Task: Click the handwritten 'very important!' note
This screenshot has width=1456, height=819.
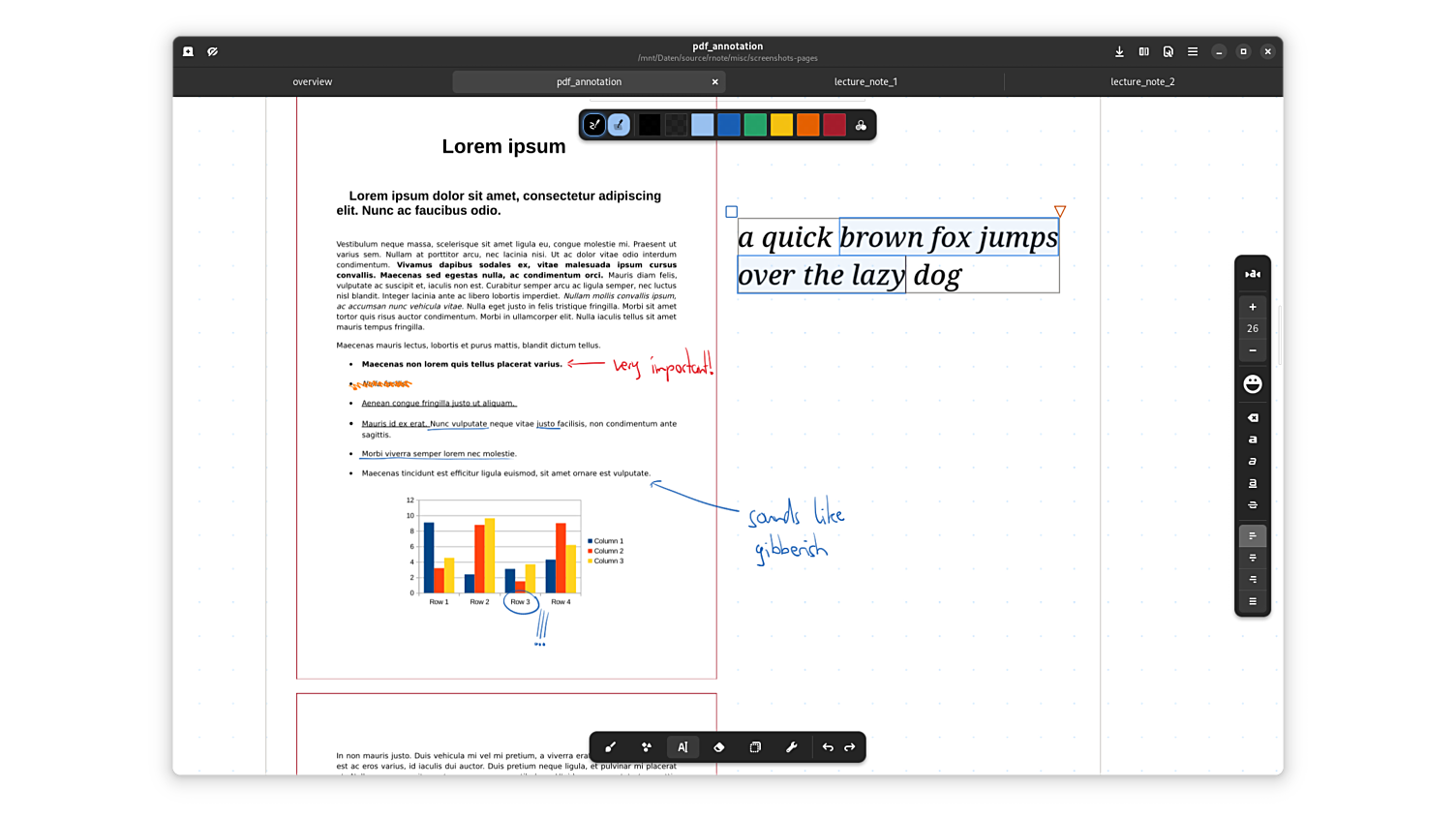Action: pos(663,365)
